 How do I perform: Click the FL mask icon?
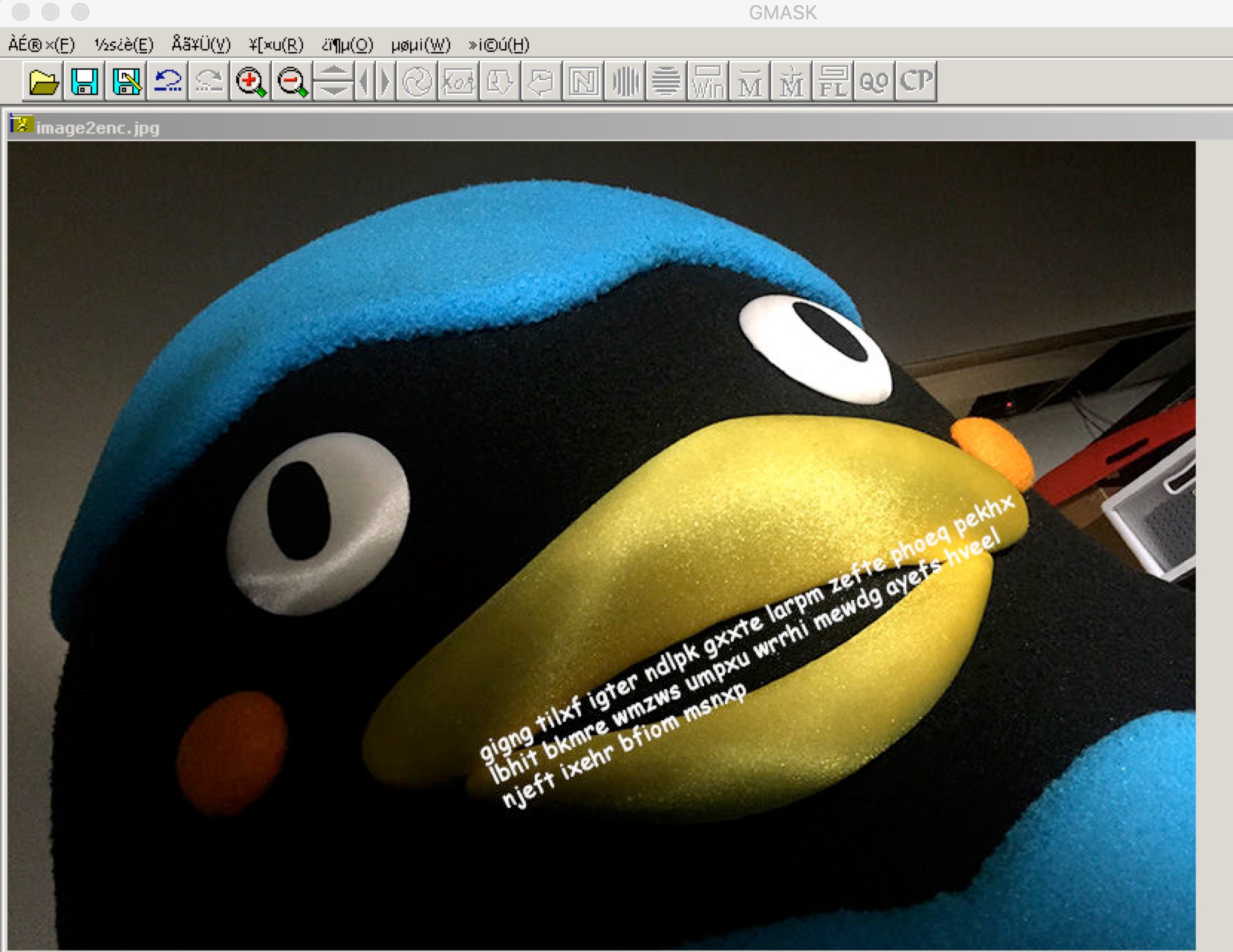(833, 82)
